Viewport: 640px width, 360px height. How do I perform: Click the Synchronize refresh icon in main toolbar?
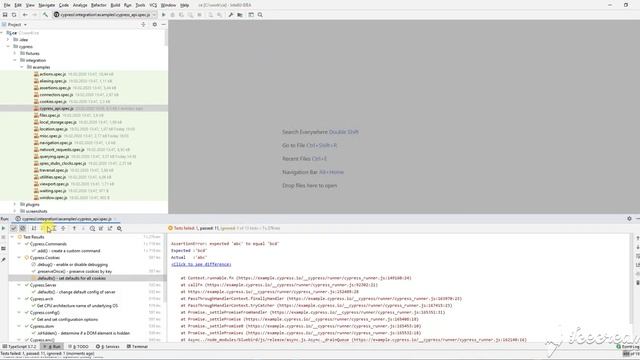14,15
